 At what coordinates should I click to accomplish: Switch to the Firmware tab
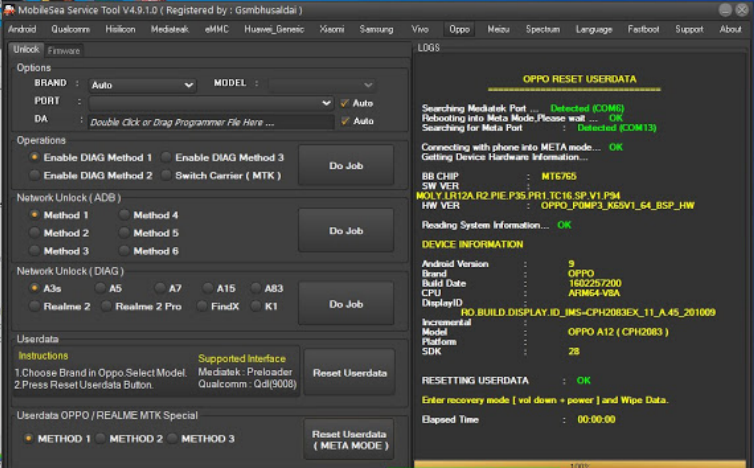(63, 51)
